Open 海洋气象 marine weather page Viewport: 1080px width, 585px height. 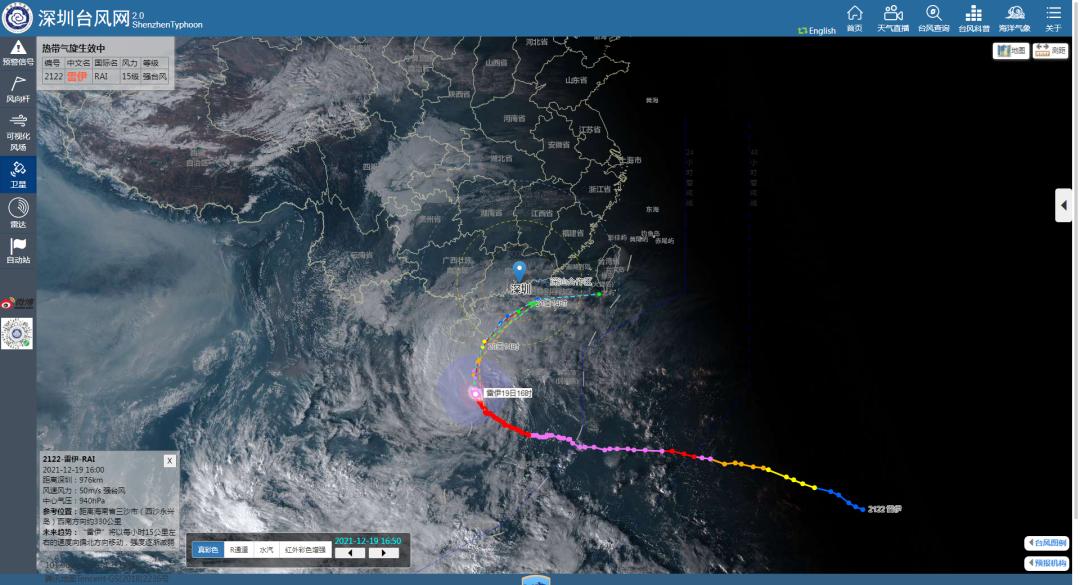point(1013,18)
